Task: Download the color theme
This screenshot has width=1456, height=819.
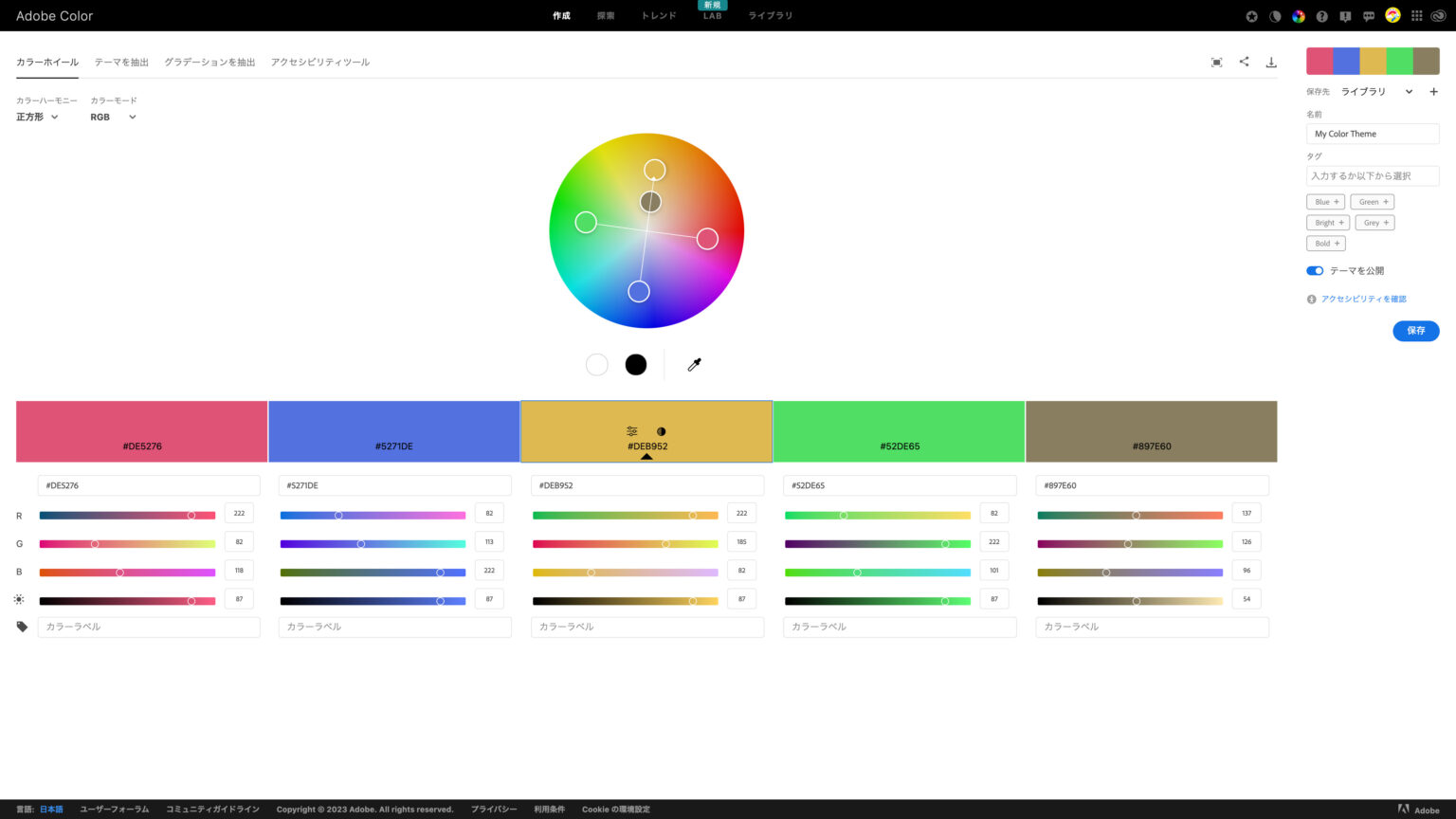Action: tap(1271, 63)
